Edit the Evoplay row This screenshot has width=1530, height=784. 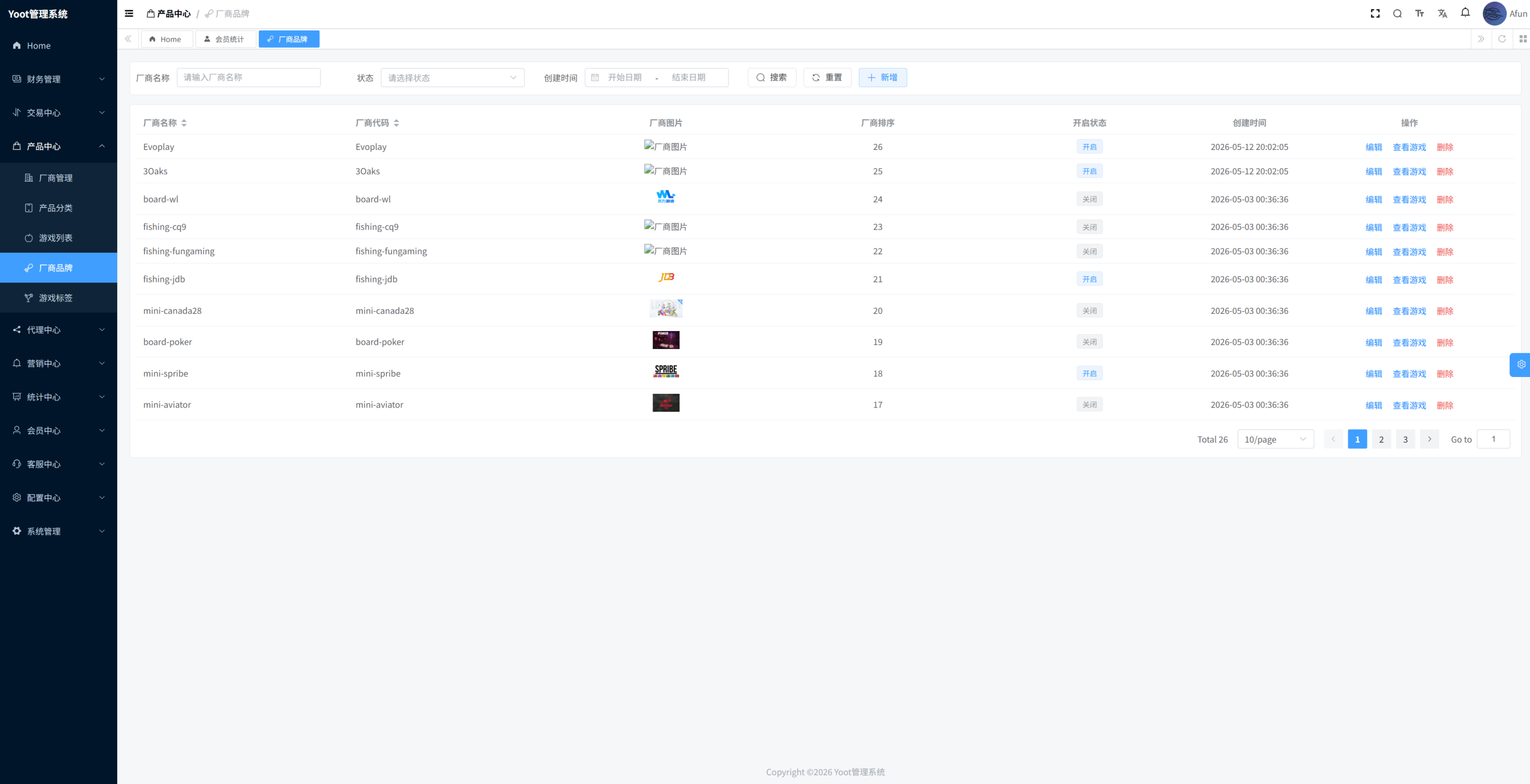[x=1373, y=147]
